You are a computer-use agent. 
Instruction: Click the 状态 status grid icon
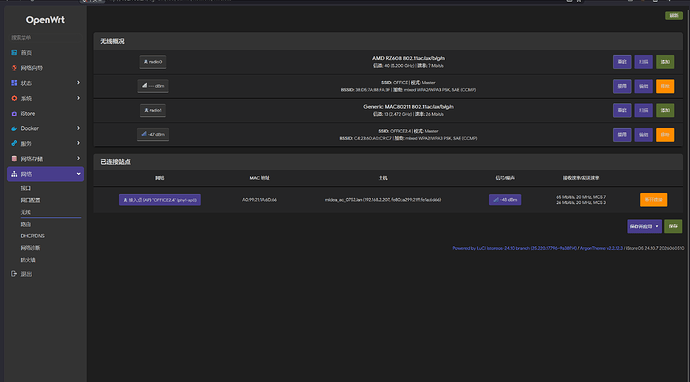14,83
